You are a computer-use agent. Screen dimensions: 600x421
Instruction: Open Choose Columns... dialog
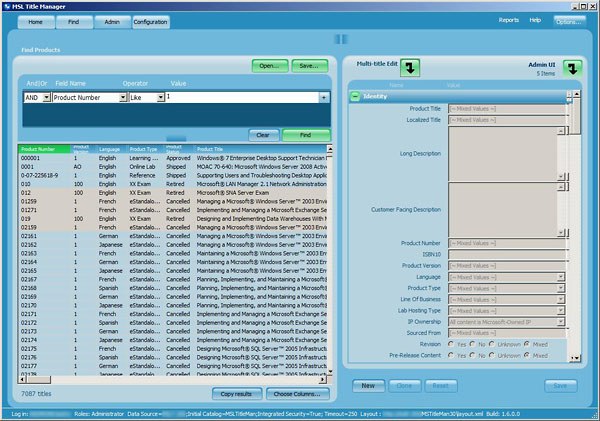[297, 394]
